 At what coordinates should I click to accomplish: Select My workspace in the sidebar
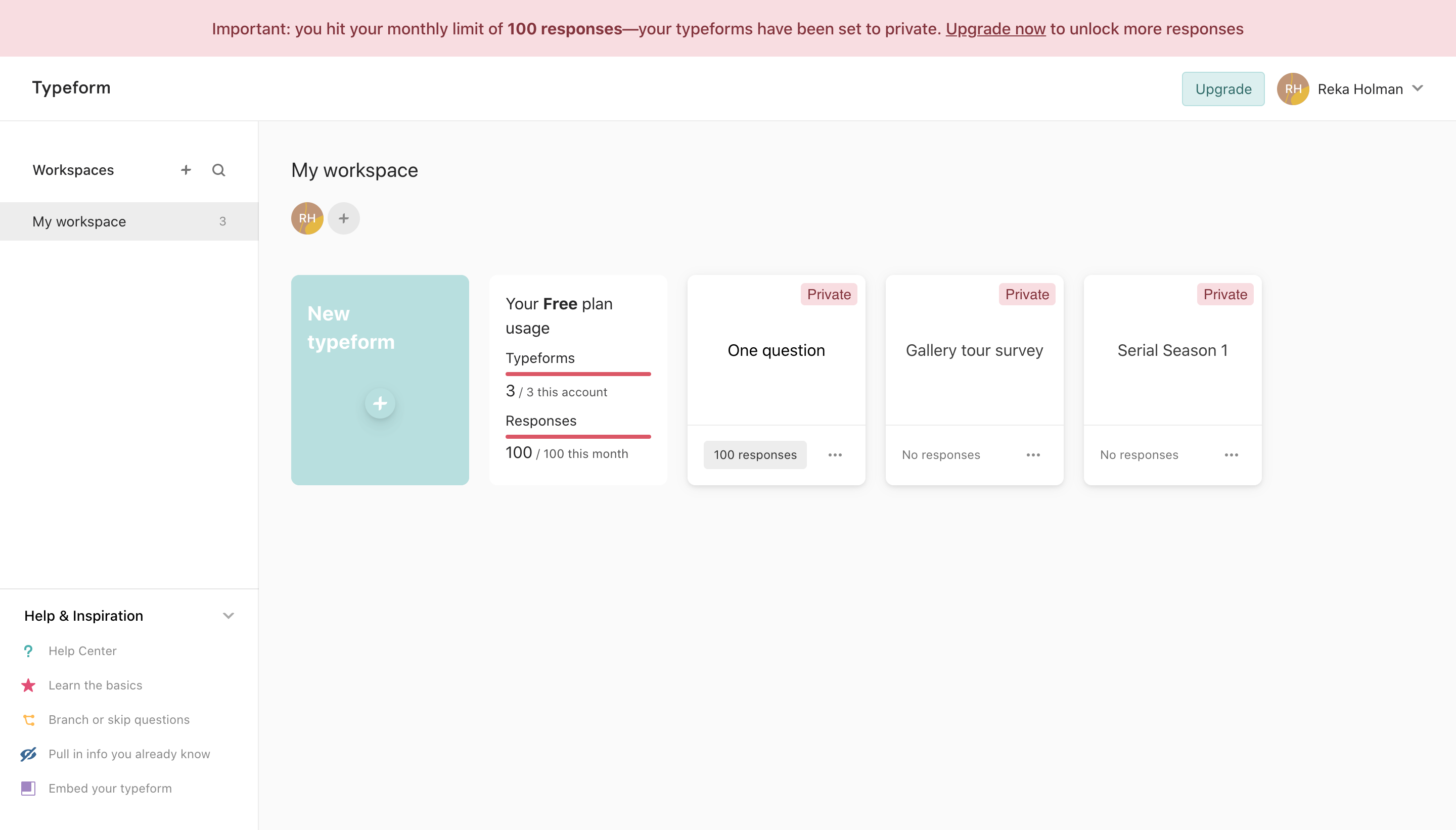129,221
